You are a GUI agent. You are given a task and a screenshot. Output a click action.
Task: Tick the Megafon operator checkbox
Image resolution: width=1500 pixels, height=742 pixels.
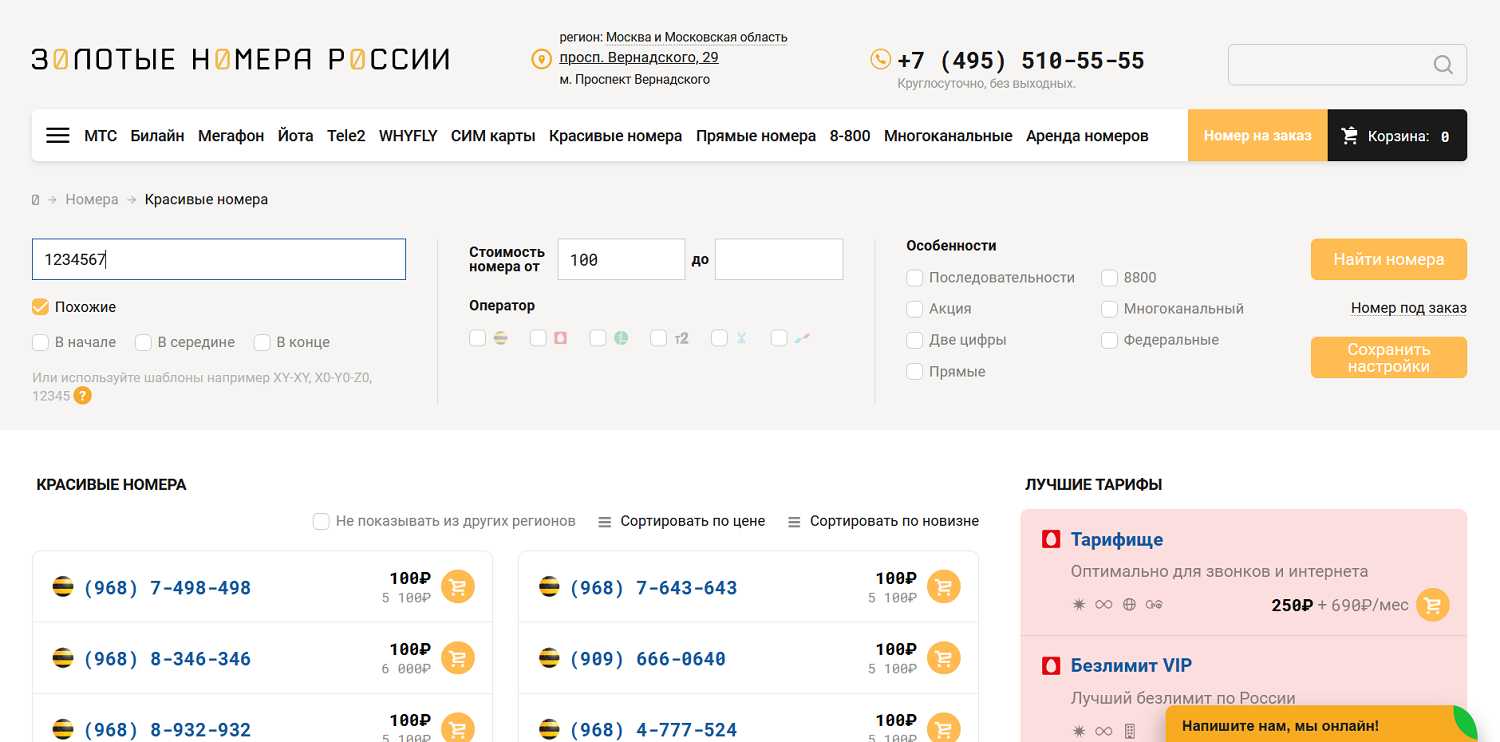click(x=598, y=338)
